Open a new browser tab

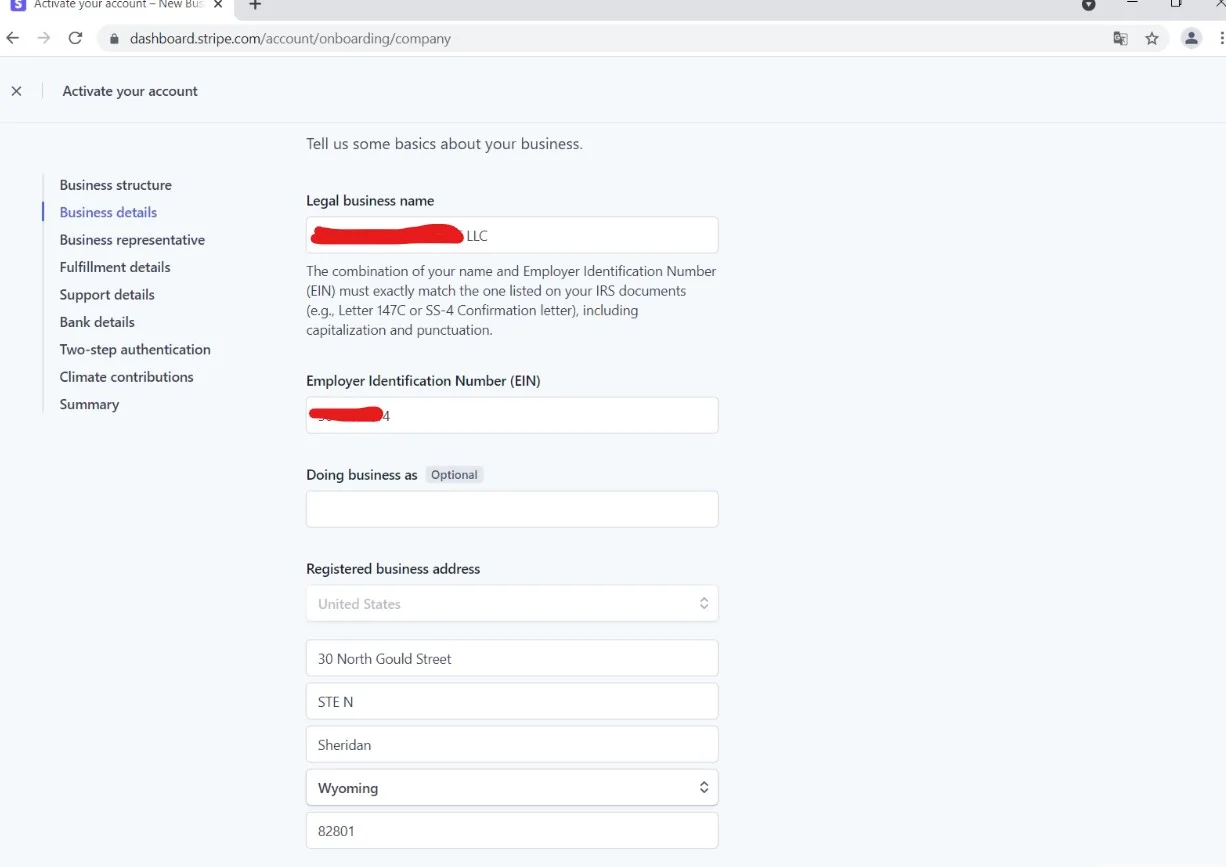click(x=255, y=5)
